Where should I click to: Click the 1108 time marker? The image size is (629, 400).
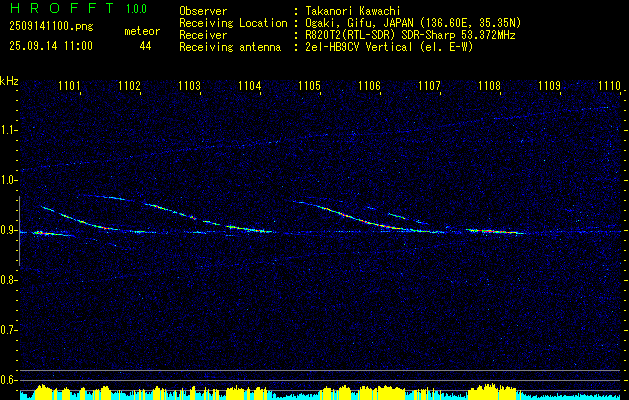[490, 85]
